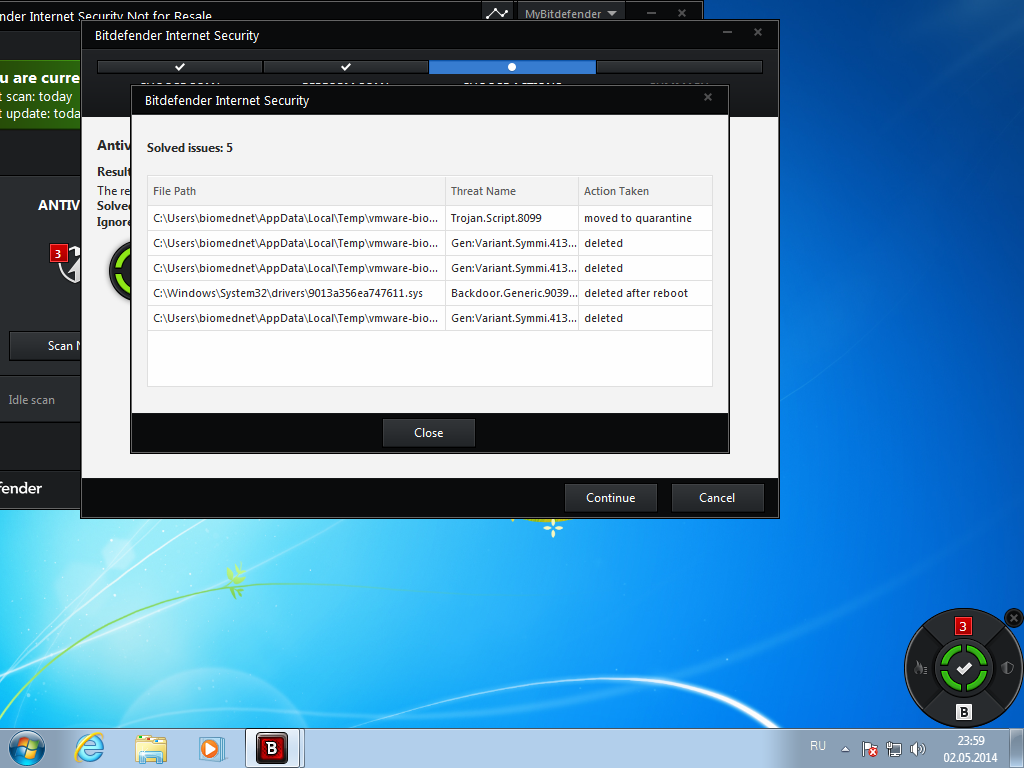Click the green checkmark status circle on the widget
The image size is (1024, 768).
coord(963,668)
